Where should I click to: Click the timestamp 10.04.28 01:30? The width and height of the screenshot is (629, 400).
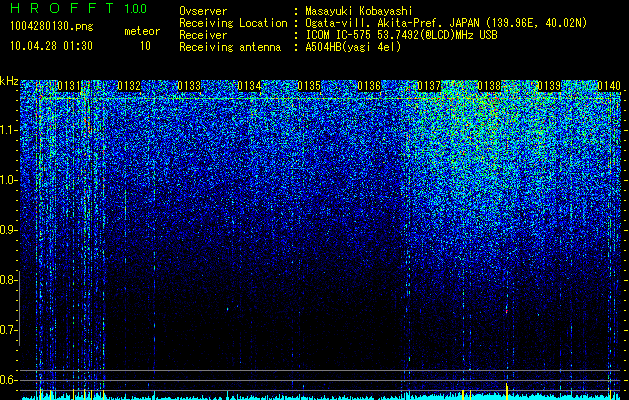click(x=51, y=46)
